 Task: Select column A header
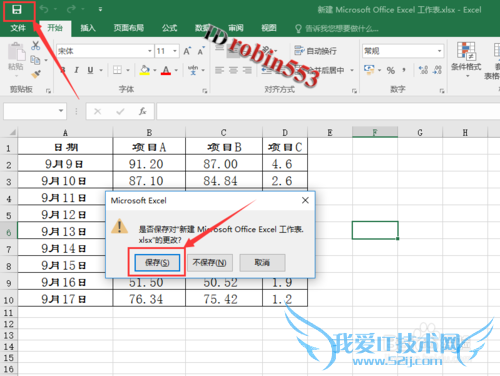coord(65,132)
